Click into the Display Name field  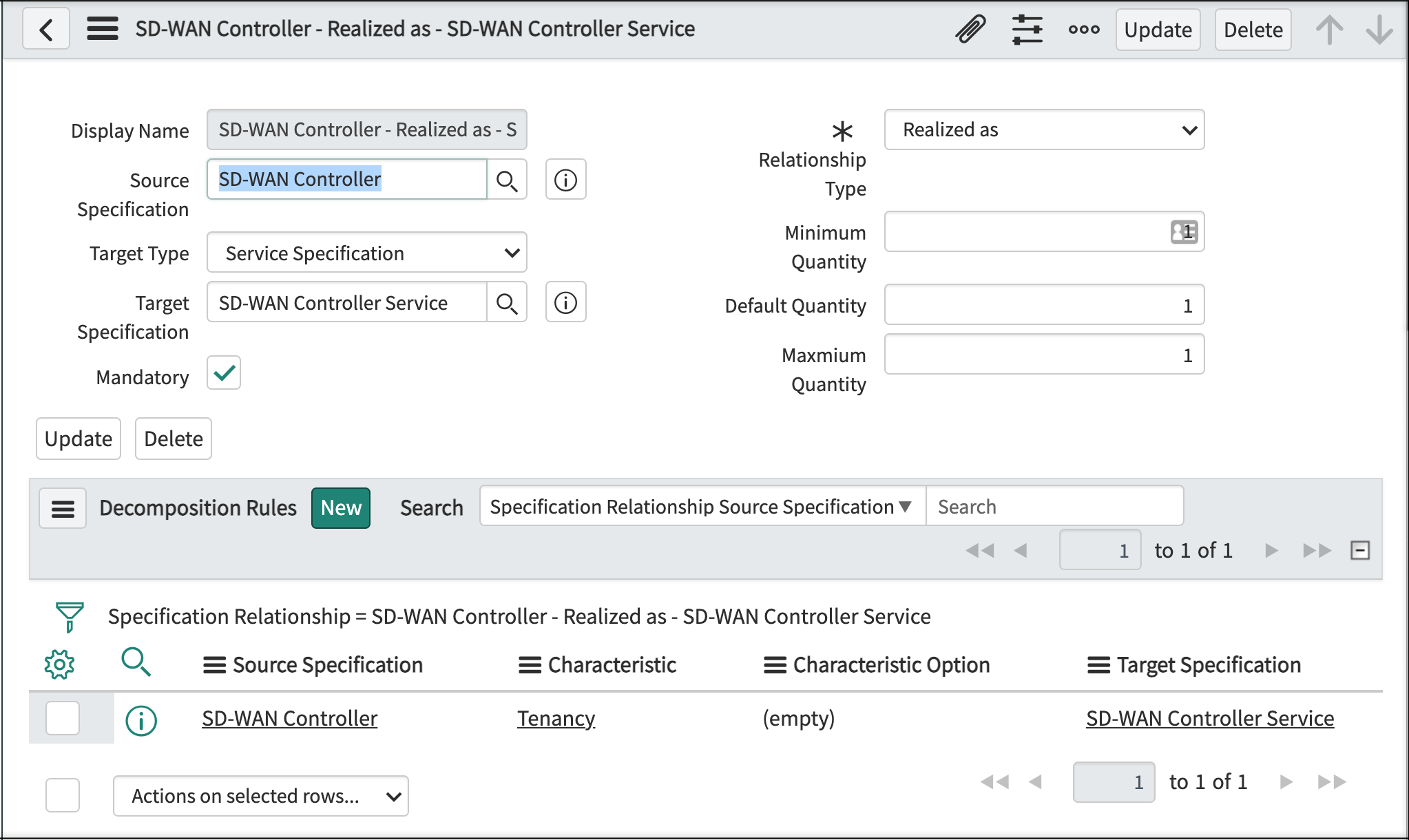pyautogui.click(x=367, y=129)
